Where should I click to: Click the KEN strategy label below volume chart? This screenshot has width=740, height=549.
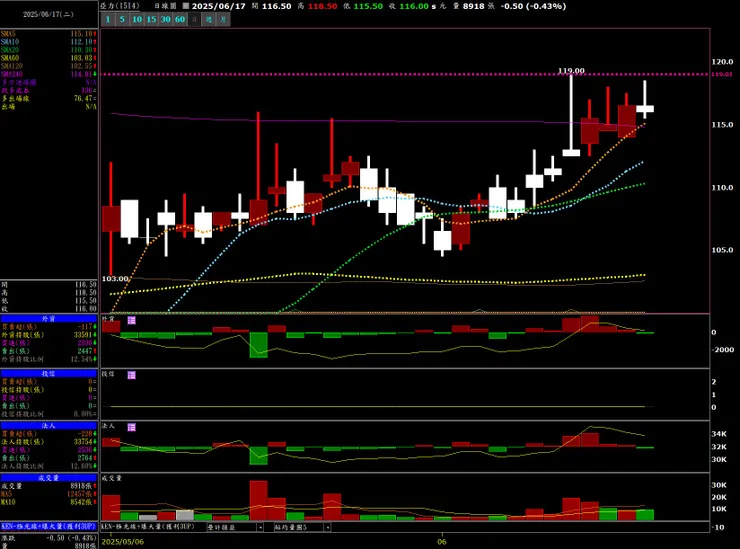[x=148, y=526]
